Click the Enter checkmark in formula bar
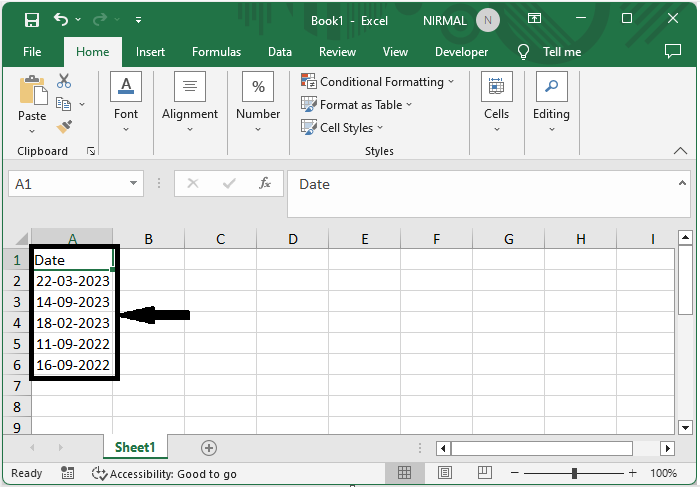The width and height of the screenshot is (700, 487). coord(229,183)
